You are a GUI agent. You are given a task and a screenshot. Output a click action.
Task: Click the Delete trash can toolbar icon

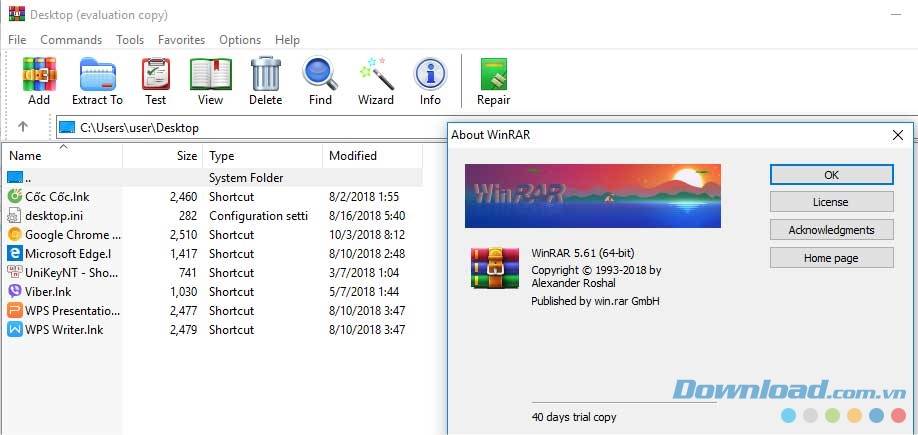coord(266,74)
